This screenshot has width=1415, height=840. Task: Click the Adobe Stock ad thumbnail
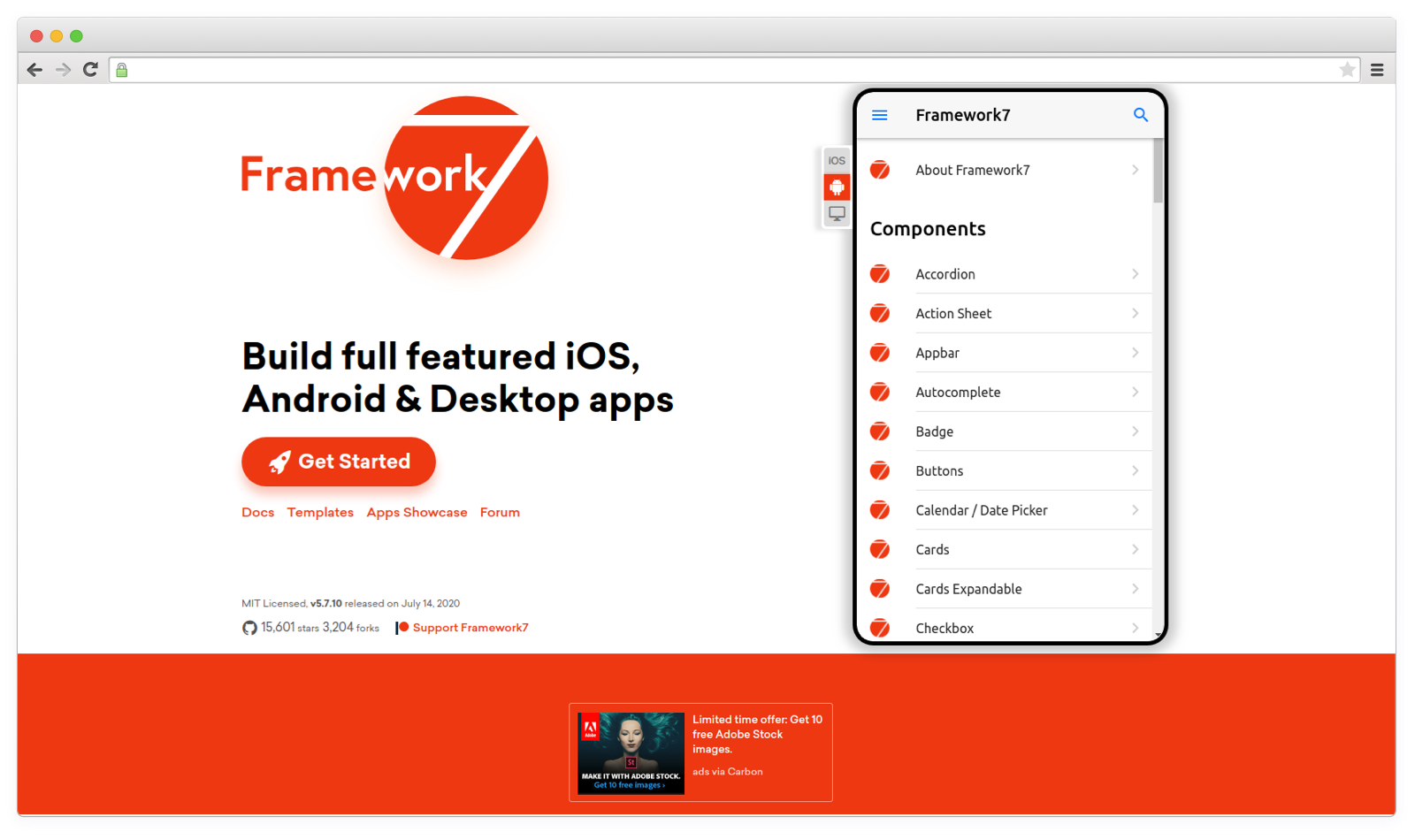(631, 752)
